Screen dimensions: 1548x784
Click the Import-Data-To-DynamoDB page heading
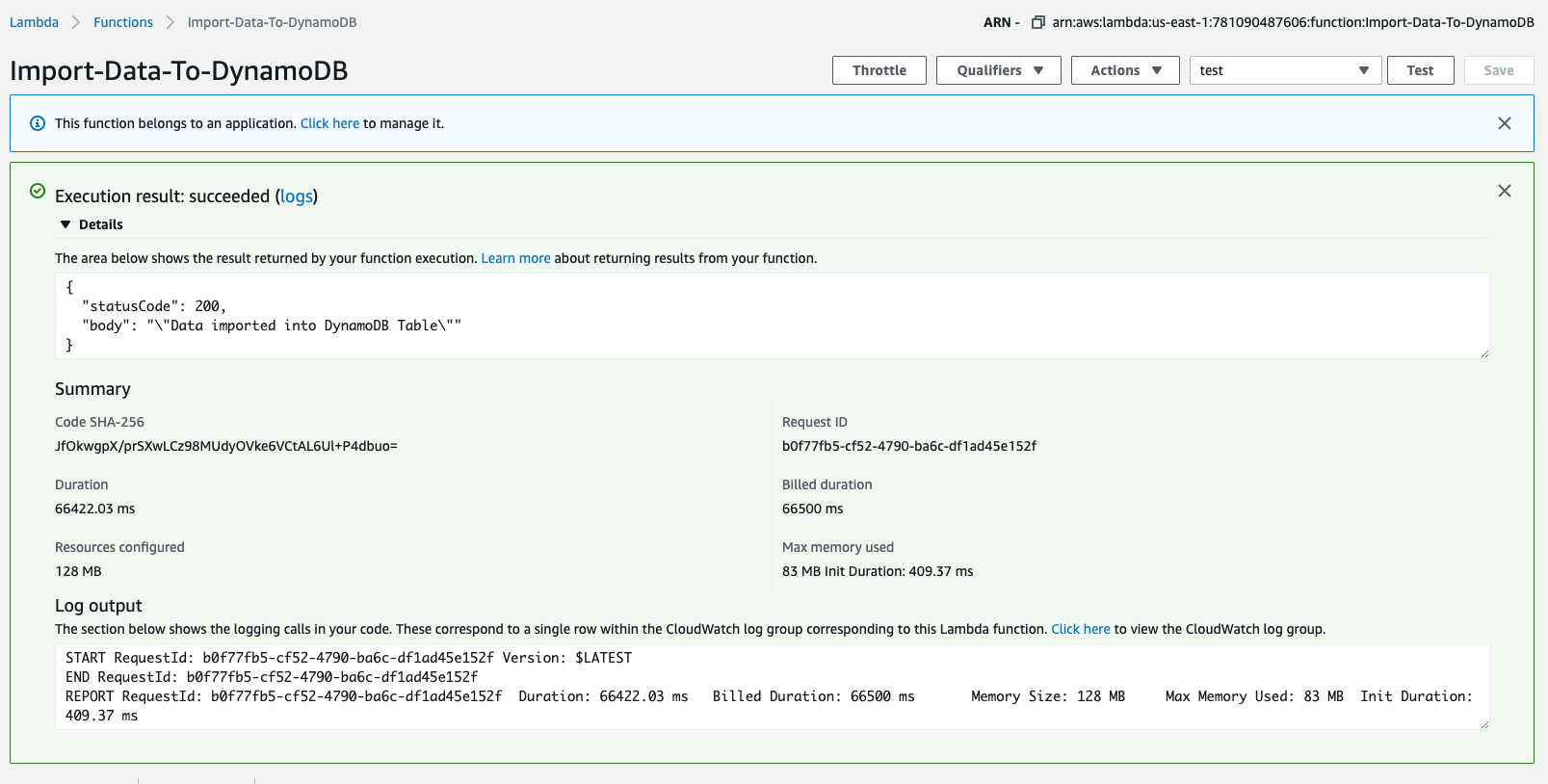(x=178, y=71)
